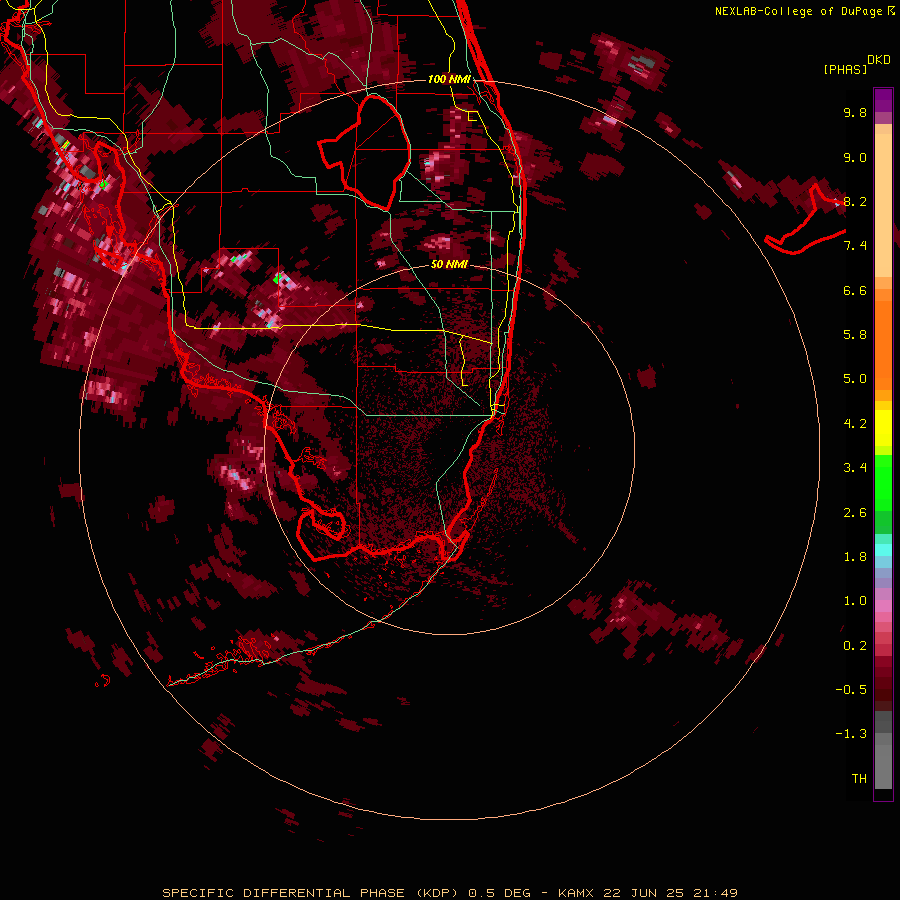Select the 9.8 value on the scale
900x900 pixels.
(x=855, y=112)
